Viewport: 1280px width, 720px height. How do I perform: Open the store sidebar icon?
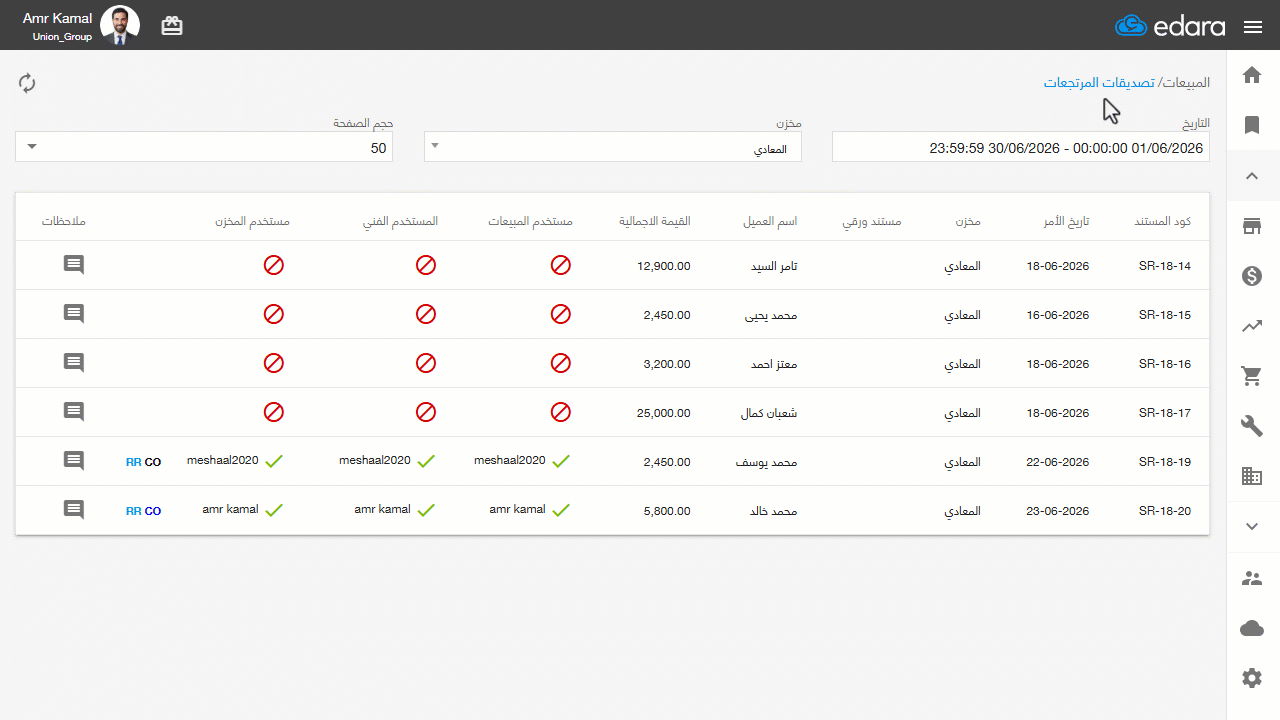click(1252, 226)
